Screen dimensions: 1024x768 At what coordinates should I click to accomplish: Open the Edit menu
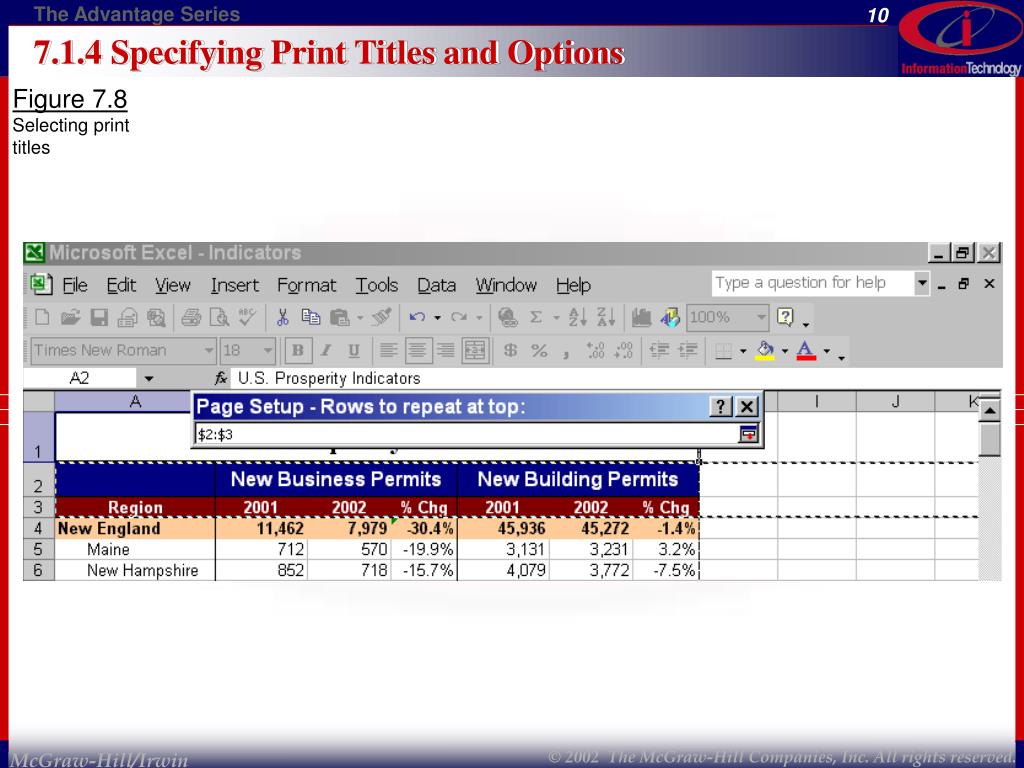coord(121,285)
